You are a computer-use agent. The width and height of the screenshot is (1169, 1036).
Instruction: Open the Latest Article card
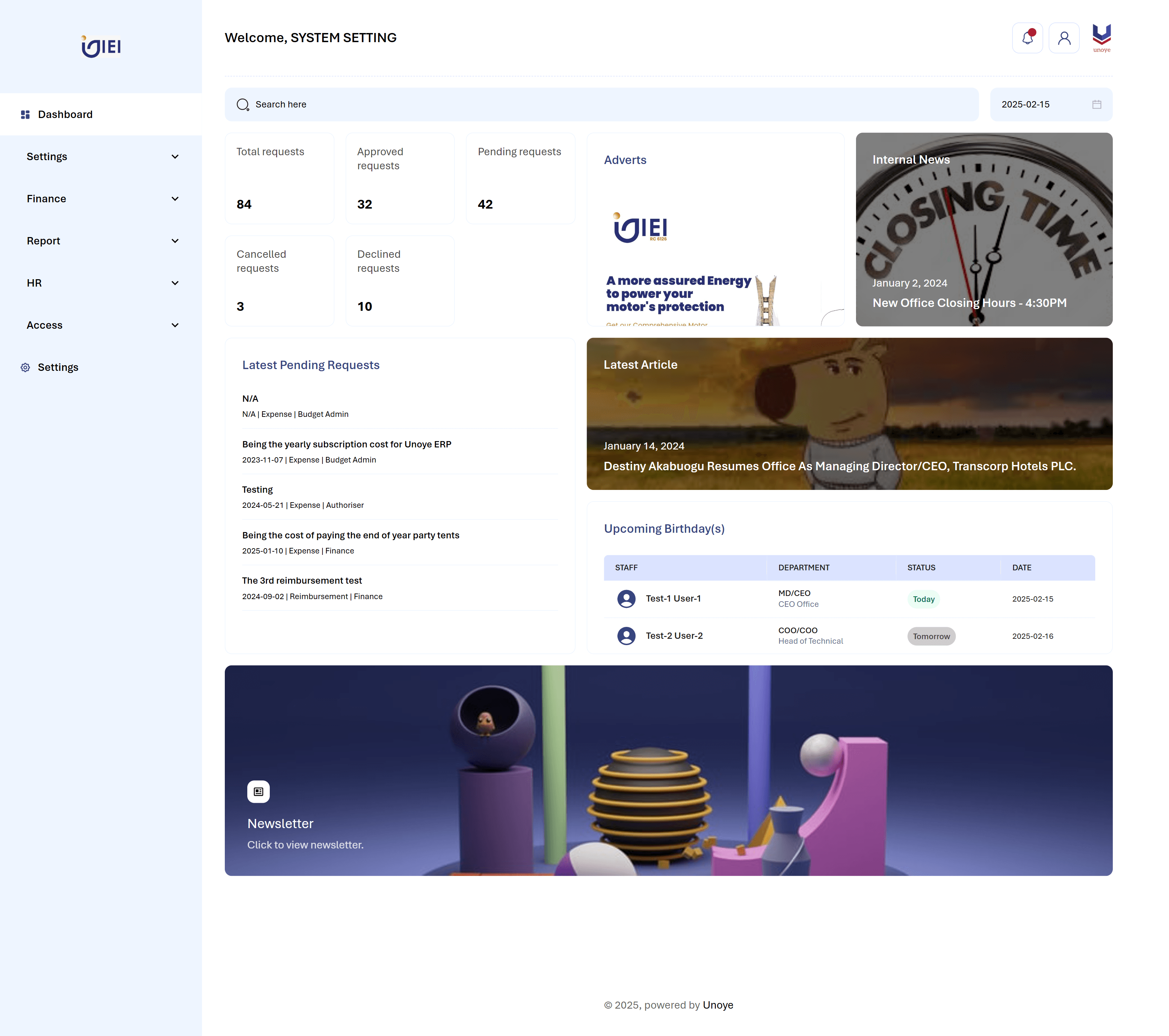[849, 413]
